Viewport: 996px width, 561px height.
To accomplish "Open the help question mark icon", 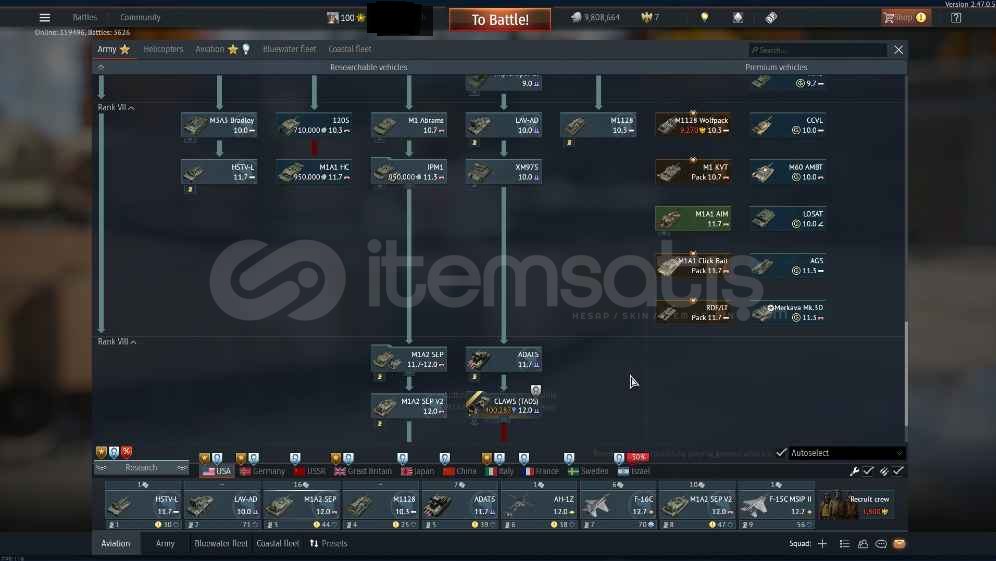I will (x=956, y=18).
